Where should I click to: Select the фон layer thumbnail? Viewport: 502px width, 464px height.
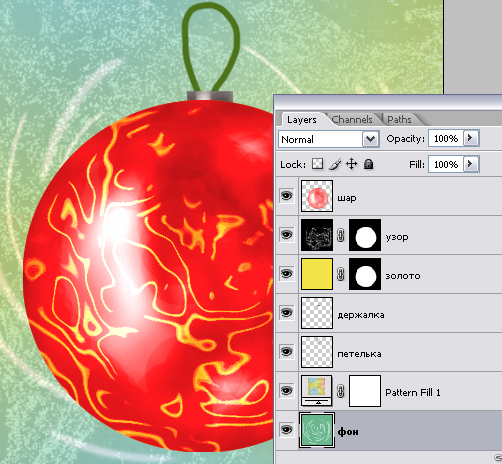coord(317,430)
